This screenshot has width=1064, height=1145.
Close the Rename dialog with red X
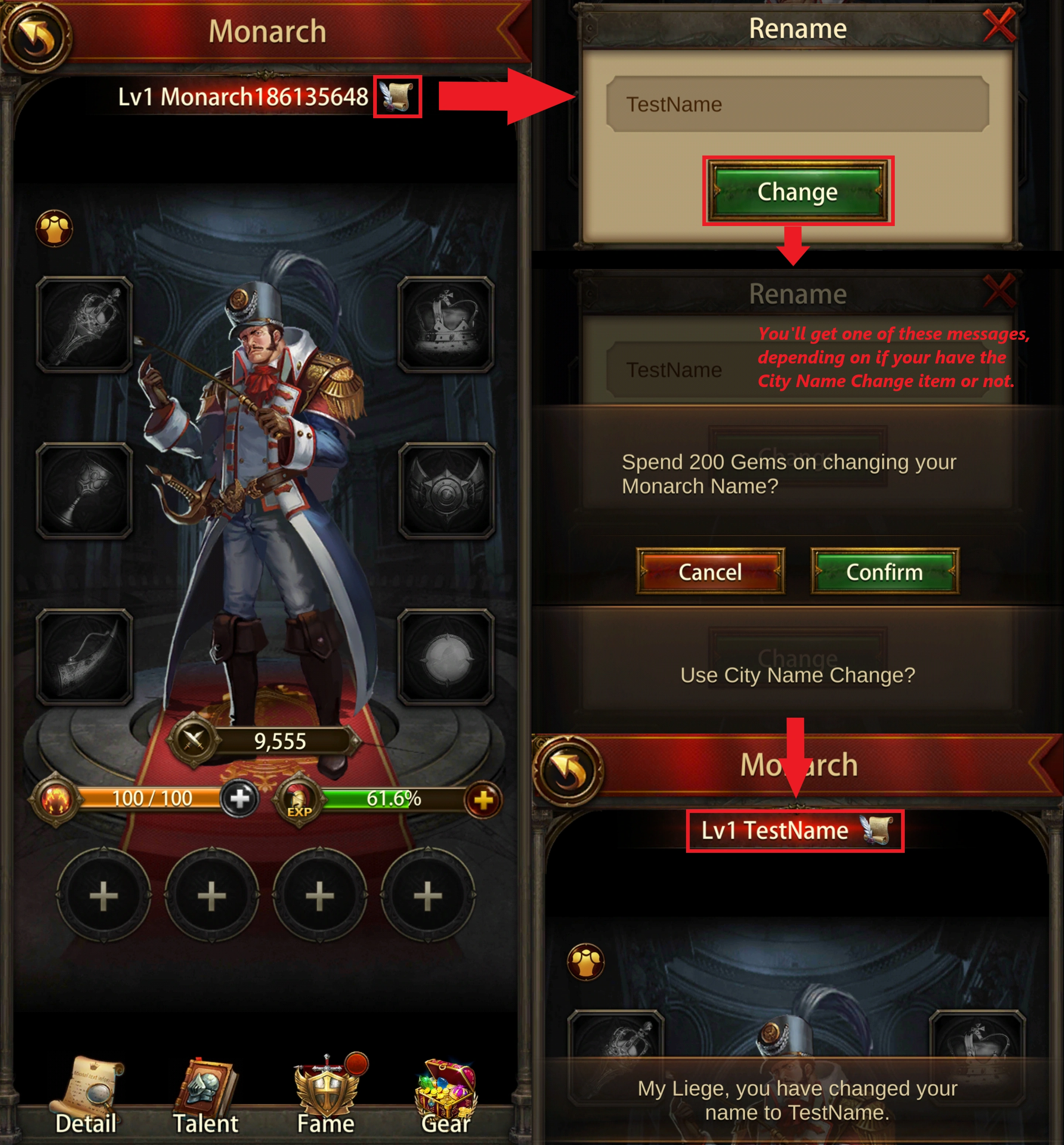coord(999,26)
